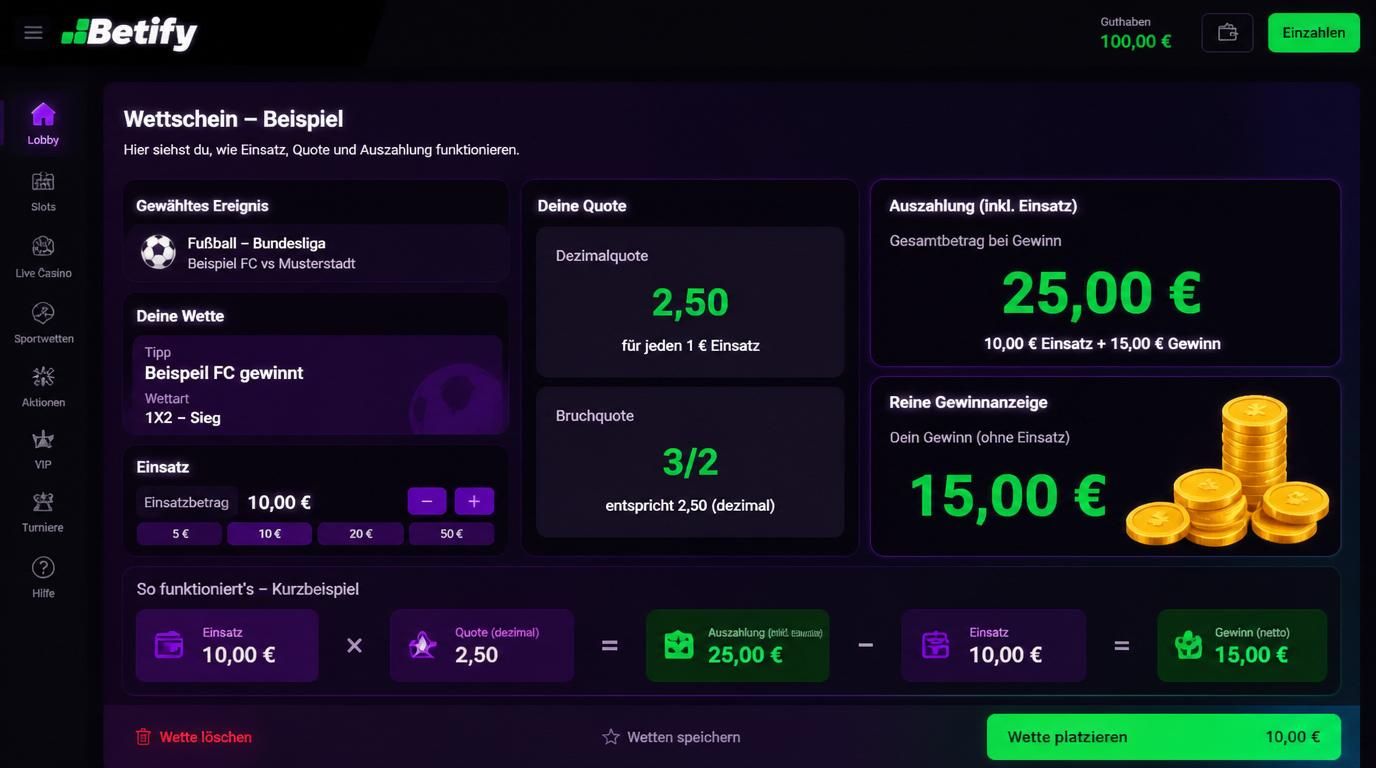The image size is (1376, 768).
Task: Open the wallet icon button
Action: [x=1227, y=33]
